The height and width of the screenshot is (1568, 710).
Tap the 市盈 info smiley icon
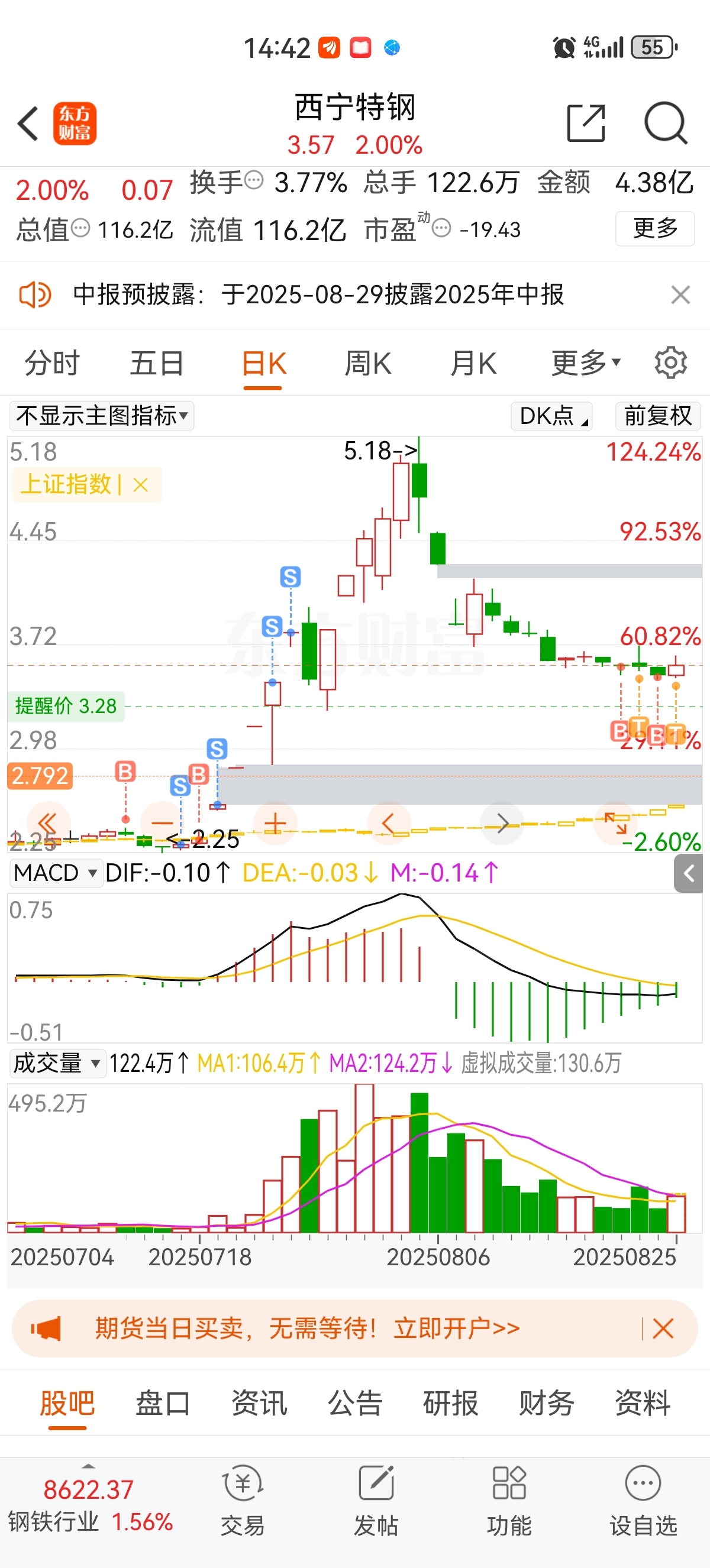441,228
